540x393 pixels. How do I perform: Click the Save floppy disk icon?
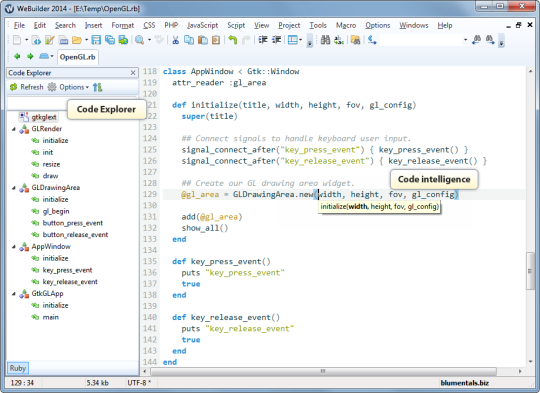96,40
